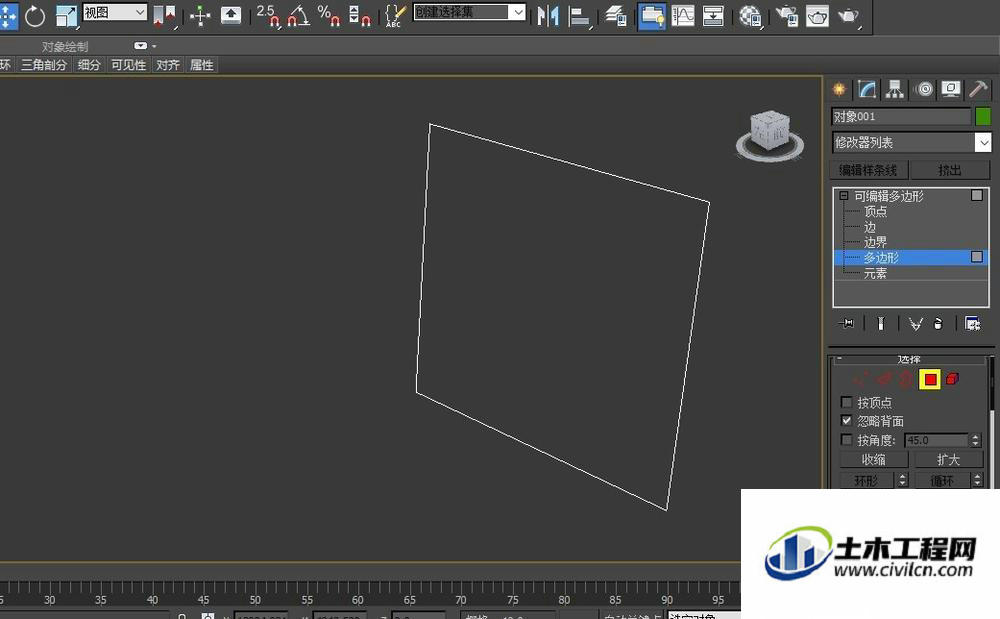Select the Scale tool icon
This screenshot has height=619, width=1000.
[66, 16]
